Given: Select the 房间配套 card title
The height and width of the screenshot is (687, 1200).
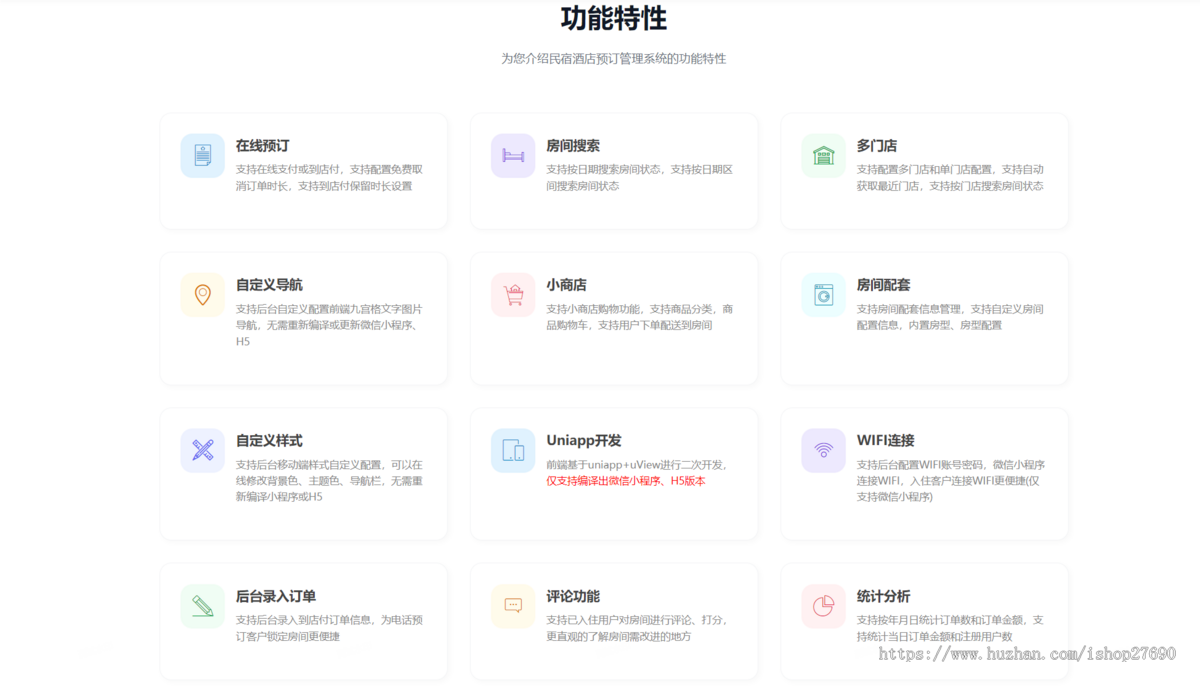Looking at the screenshot, I should coord(884,285).
